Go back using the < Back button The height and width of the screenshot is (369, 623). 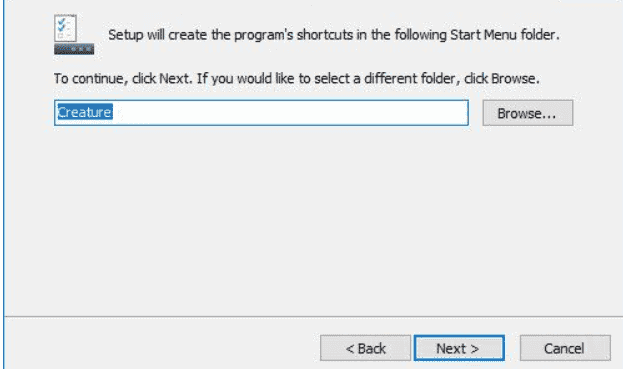(365, 348)
